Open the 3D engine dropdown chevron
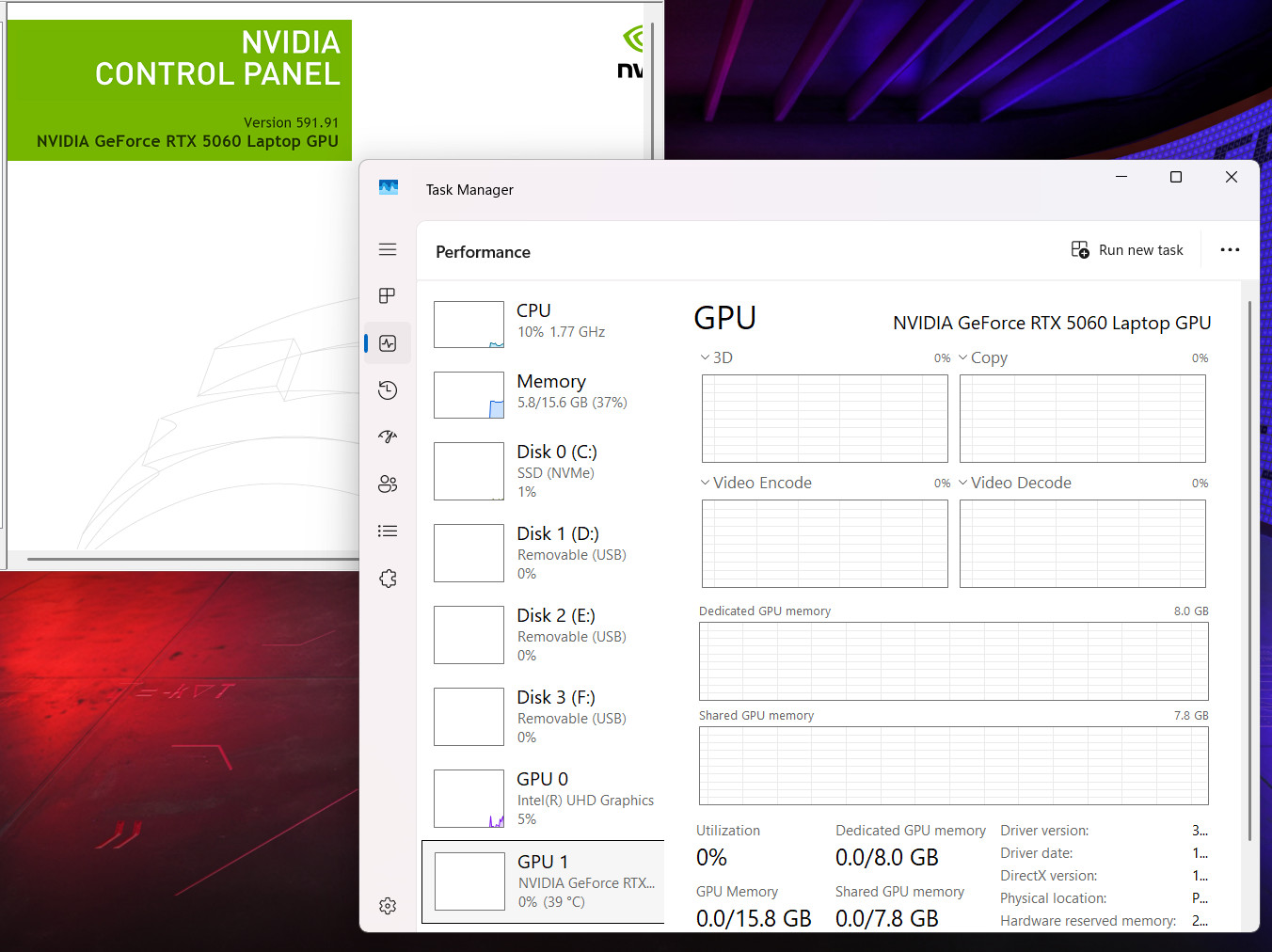1272x952 pixels. (705, 357)
